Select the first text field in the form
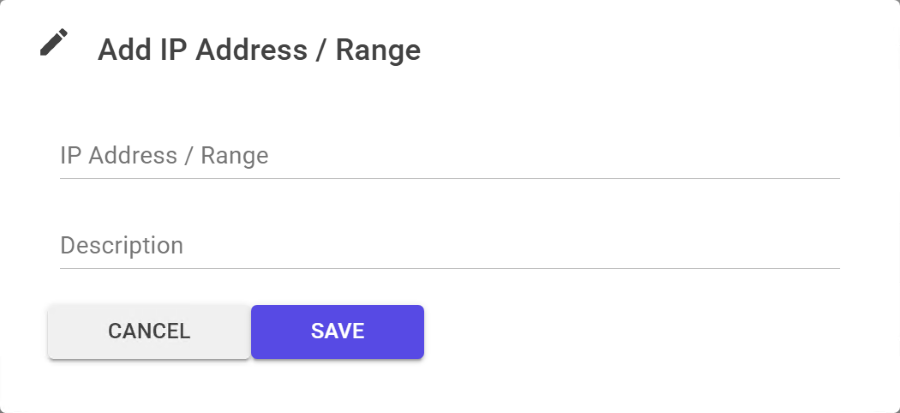Image resolution: width=900 pixels, height=413 pixels. (x=449, y=156)
